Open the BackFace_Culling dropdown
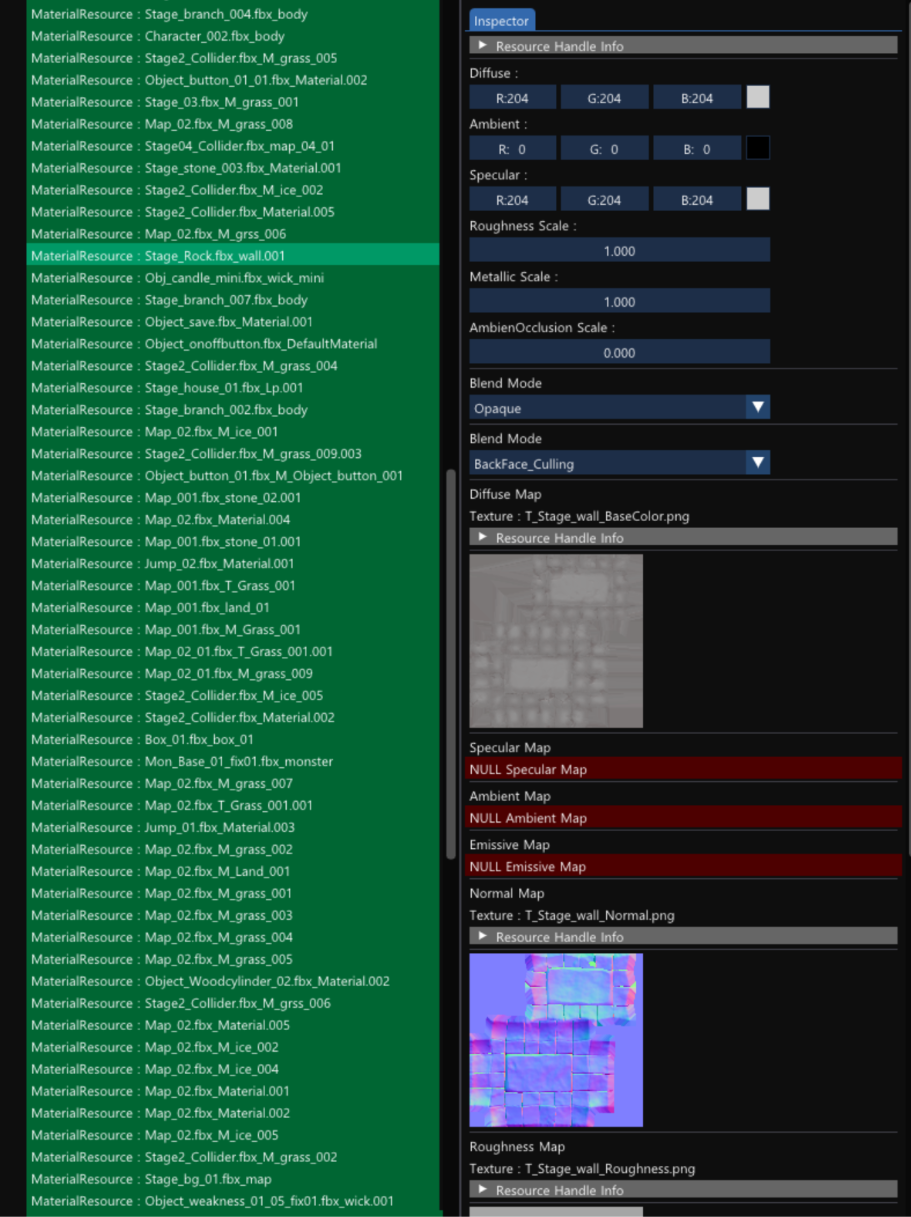 pyautogui.click(x=620, y=463)
